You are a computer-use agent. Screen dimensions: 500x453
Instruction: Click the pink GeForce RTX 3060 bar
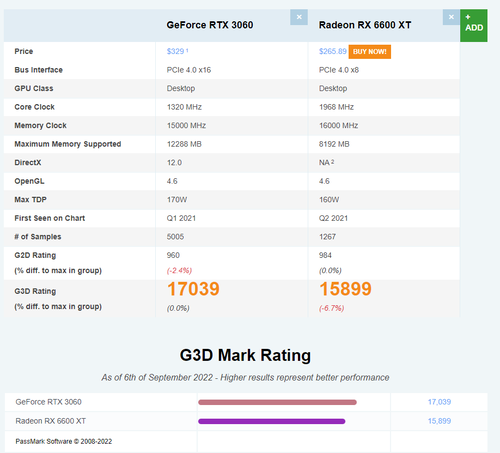[277, 402]
